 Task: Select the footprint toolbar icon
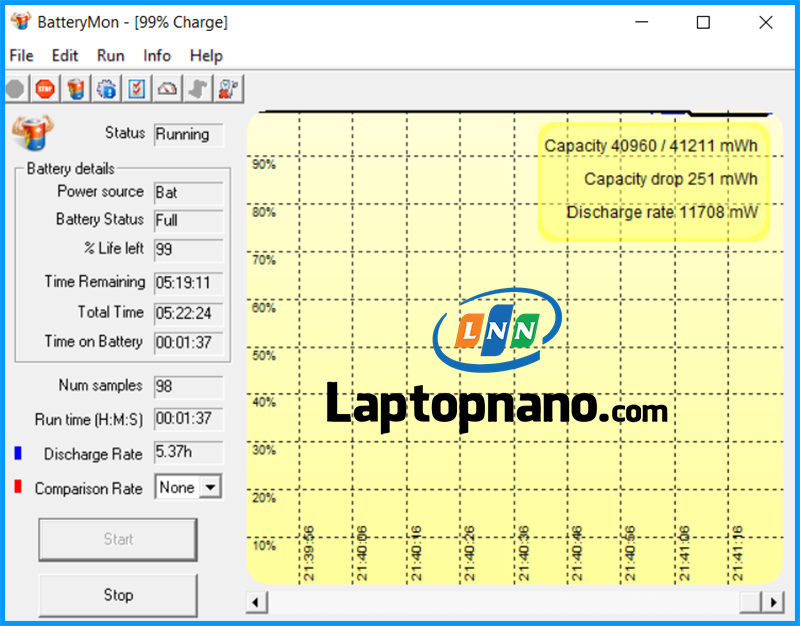point(197,88)
